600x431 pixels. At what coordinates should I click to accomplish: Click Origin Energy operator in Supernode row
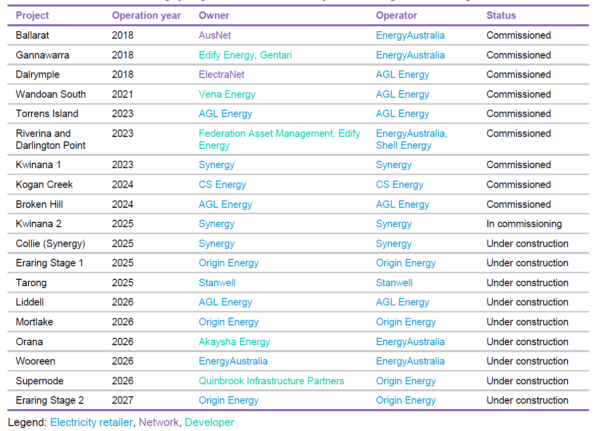[406, 381]
